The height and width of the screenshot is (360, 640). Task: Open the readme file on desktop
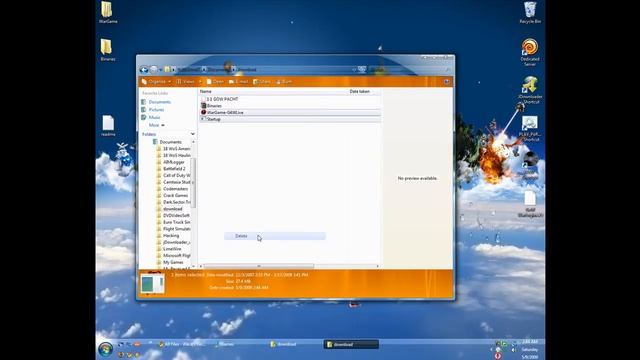coord(108,126)
